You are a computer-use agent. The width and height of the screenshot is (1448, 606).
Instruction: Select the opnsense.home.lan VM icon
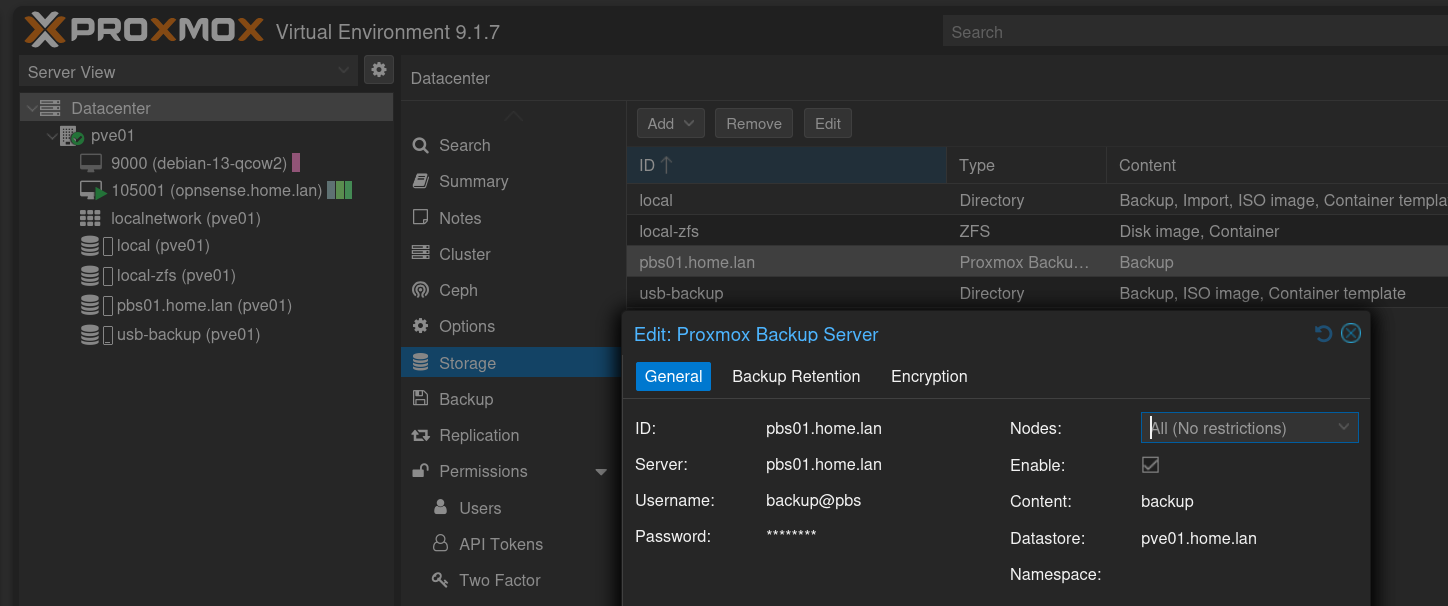pos(92,190)
